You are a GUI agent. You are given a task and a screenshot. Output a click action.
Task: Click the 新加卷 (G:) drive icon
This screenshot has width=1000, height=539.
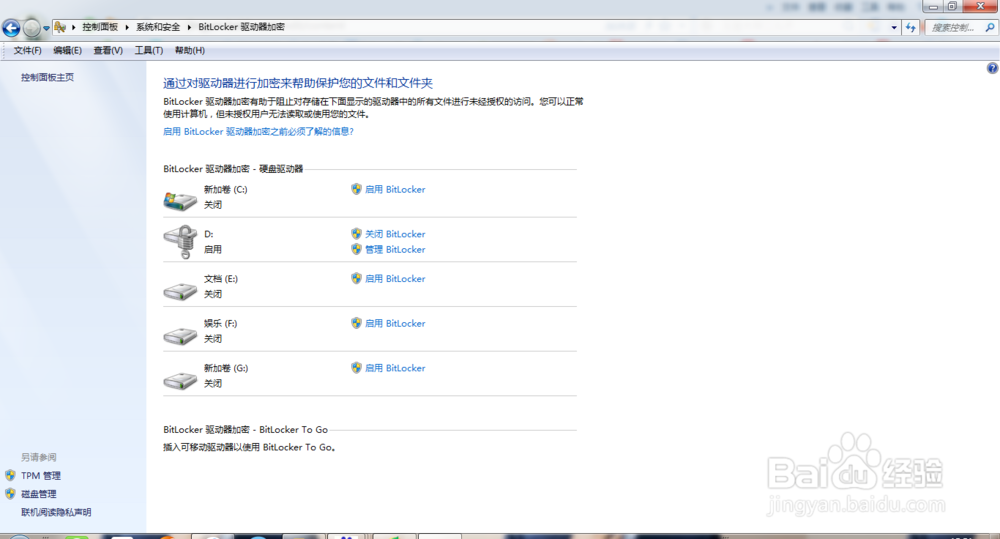pos(180,381)
